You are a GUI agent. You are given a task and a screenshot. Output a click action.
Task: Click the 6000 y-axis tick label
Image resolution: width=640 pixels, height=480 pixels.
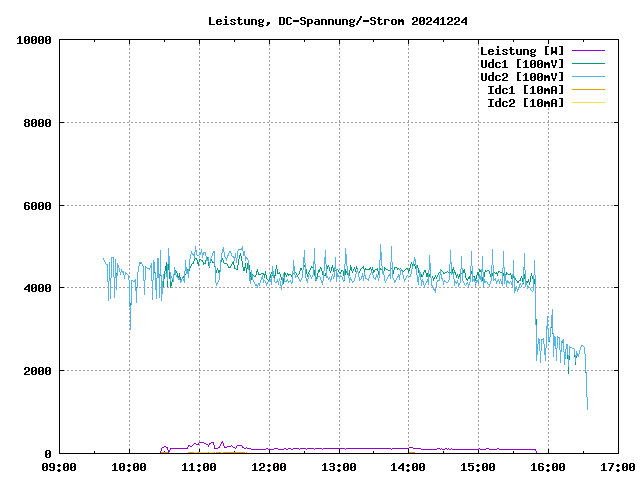pyautogui.click(x=37, y=205)
